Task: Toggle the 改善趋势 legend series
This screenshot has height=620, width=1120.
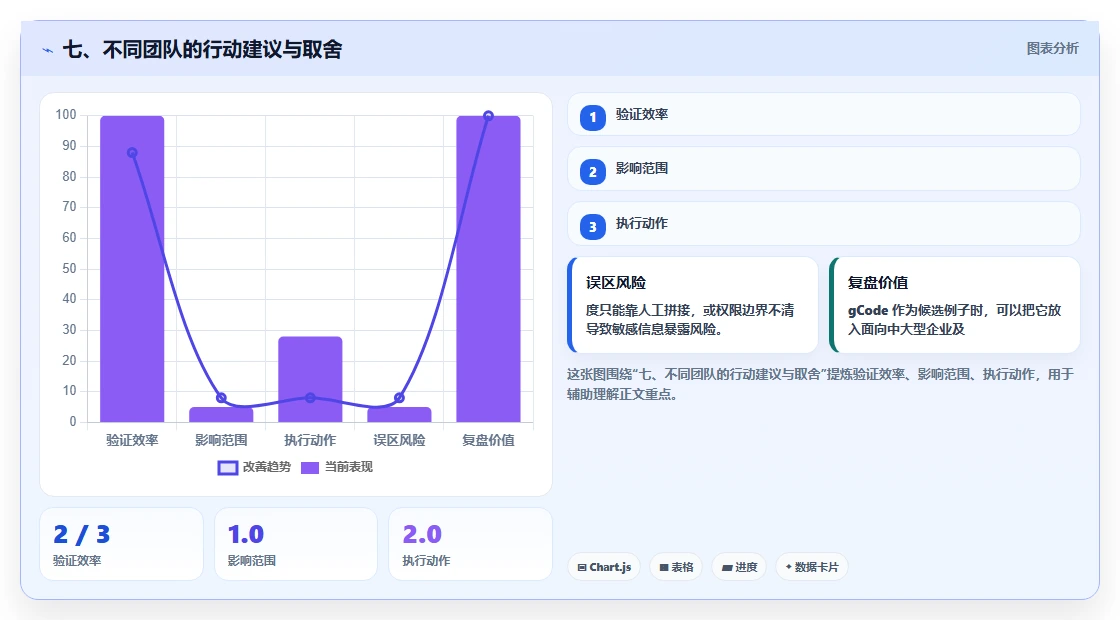Action: (254, 467)
